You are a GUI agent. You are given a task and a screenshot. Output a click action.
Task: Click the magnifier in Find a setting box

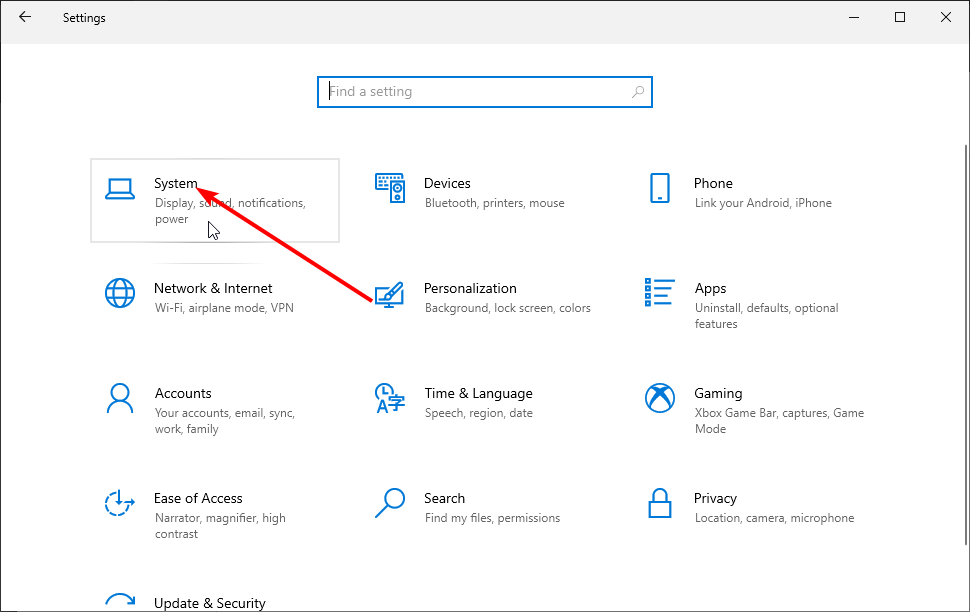638,92
